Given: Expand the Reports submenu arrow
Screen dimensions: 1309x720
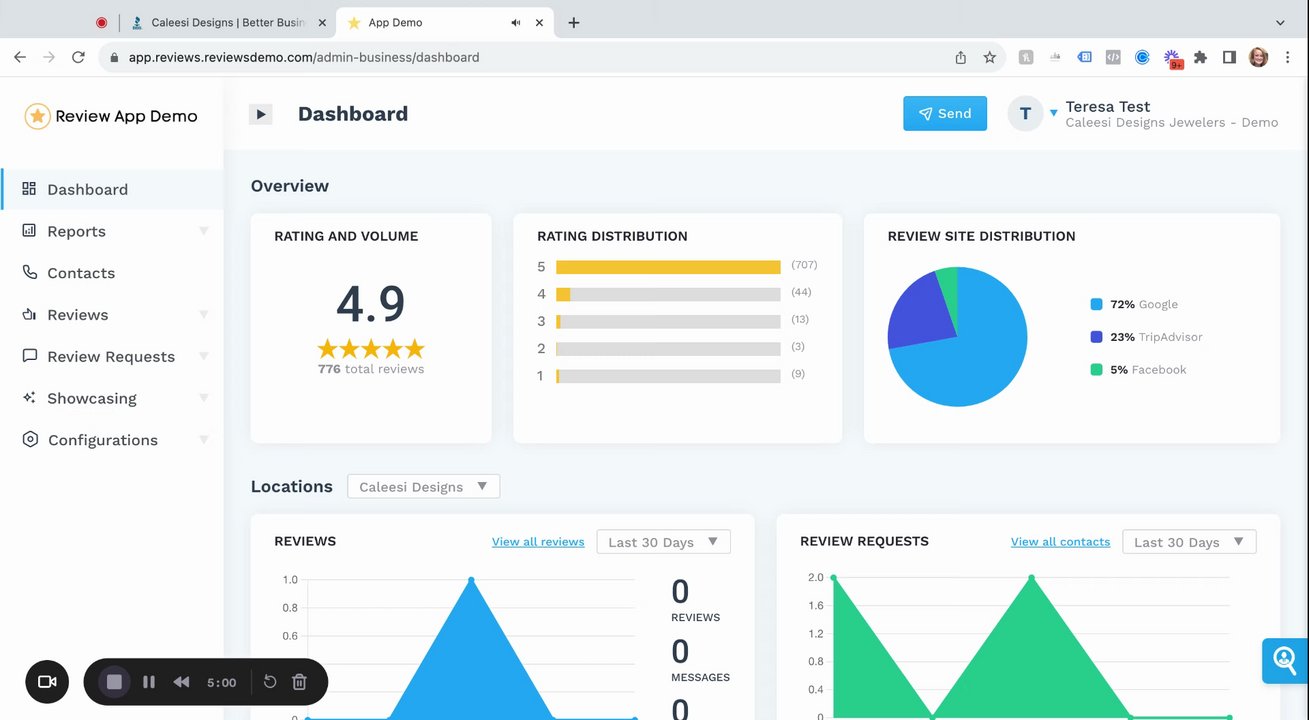Looking at the screenshot, I should [204, 231].
